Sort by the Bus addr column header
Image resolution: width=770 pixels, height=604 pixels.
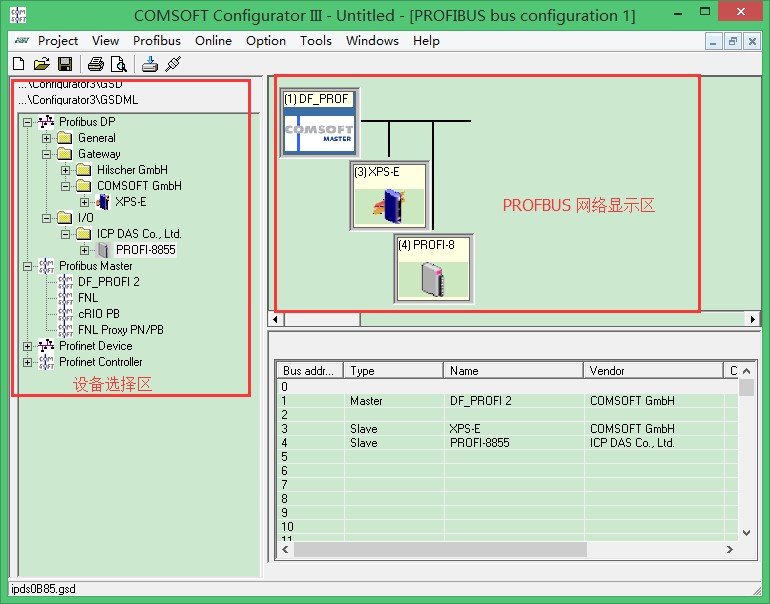point(310,371)
